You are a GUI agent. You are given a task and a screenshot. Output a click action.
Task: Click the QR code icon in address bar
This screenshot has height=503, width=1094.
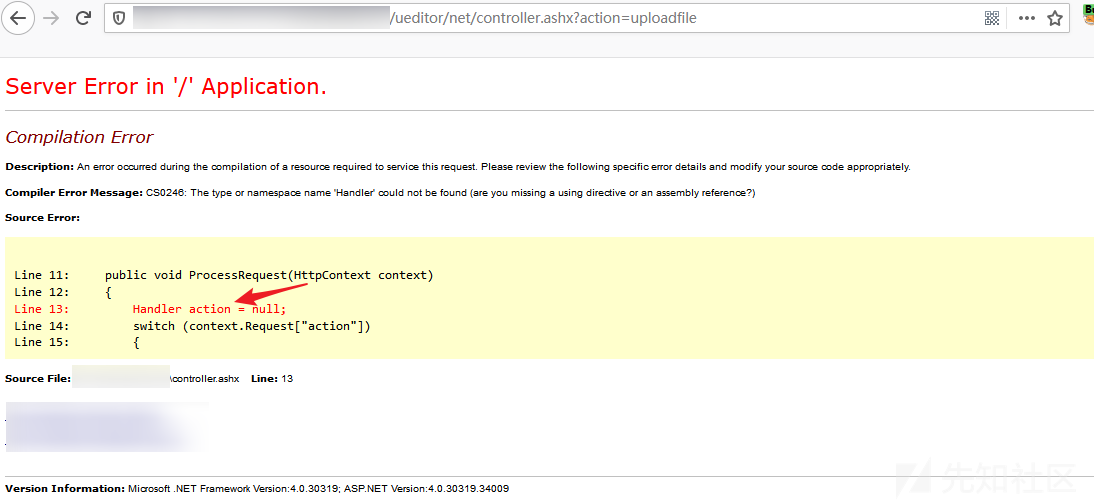click(991, 18)
